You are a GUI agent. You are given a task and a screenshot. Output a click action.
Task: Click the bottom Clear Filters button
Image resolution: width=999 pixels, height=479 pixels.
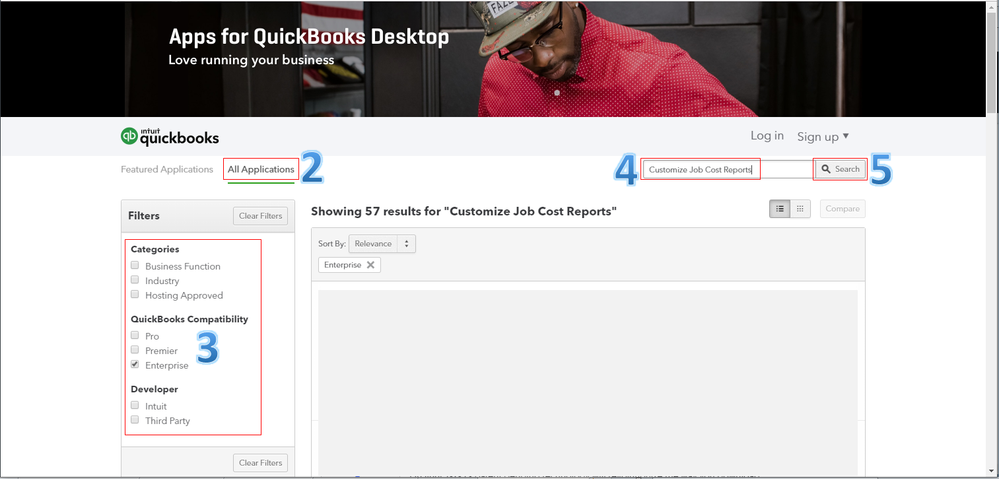(x=261, y=462)
